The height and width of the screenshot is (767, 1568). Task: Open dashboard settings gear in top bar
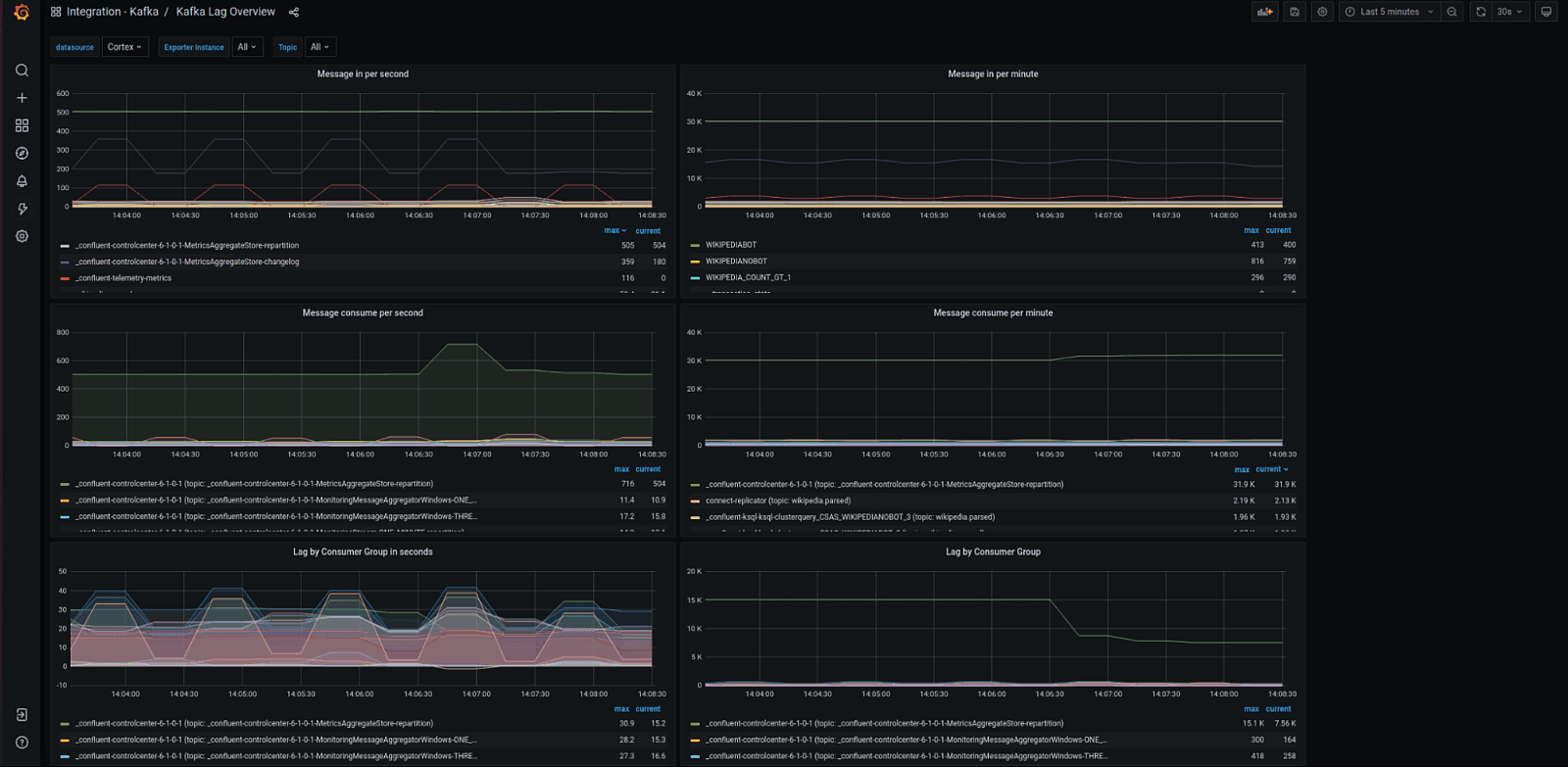1322,12
